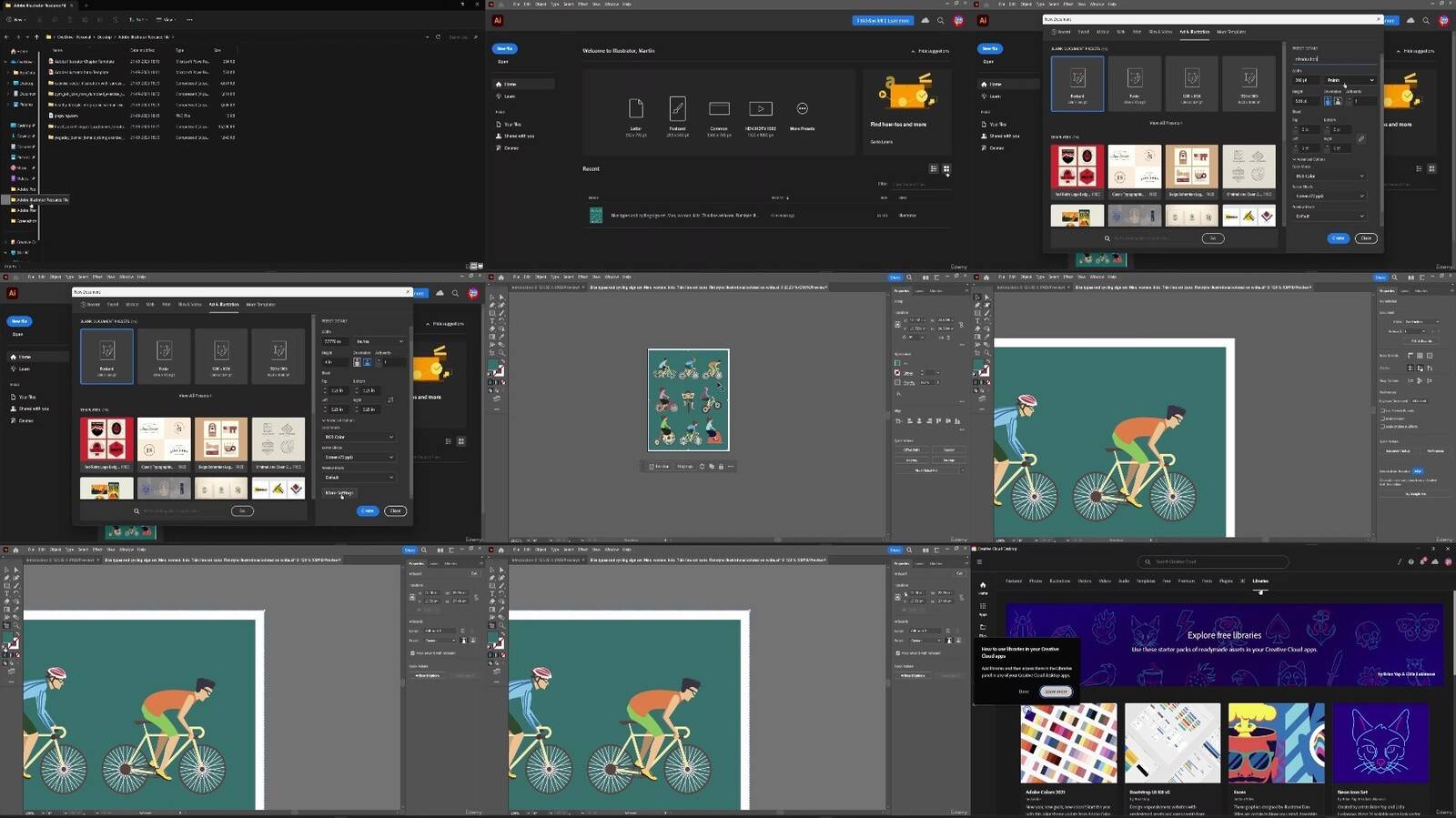
Task: Click lock icon in the contextual task bar
Action: pyautogui.click(x=721, y=467)
